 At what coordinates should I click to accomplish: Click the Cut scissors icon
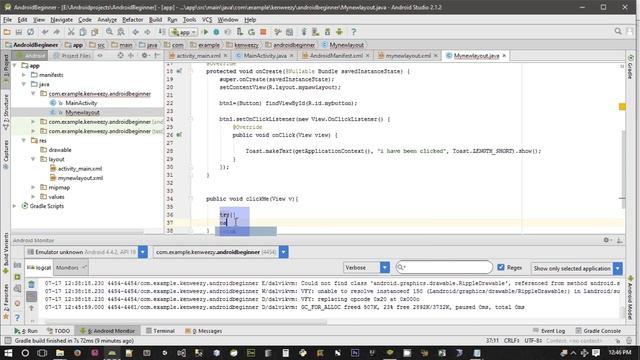point(71,32)
